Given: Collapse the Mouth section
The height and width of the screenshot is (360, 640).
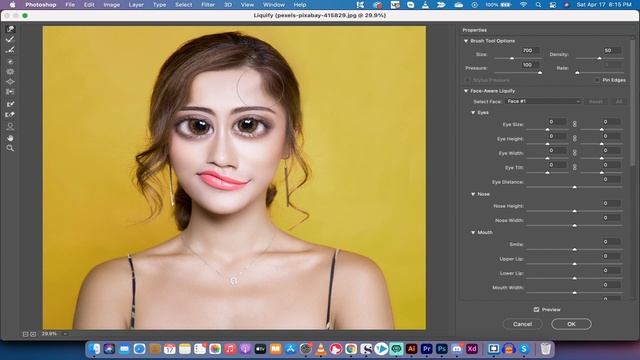Looking at the screenshot, I should coord(473,232).
